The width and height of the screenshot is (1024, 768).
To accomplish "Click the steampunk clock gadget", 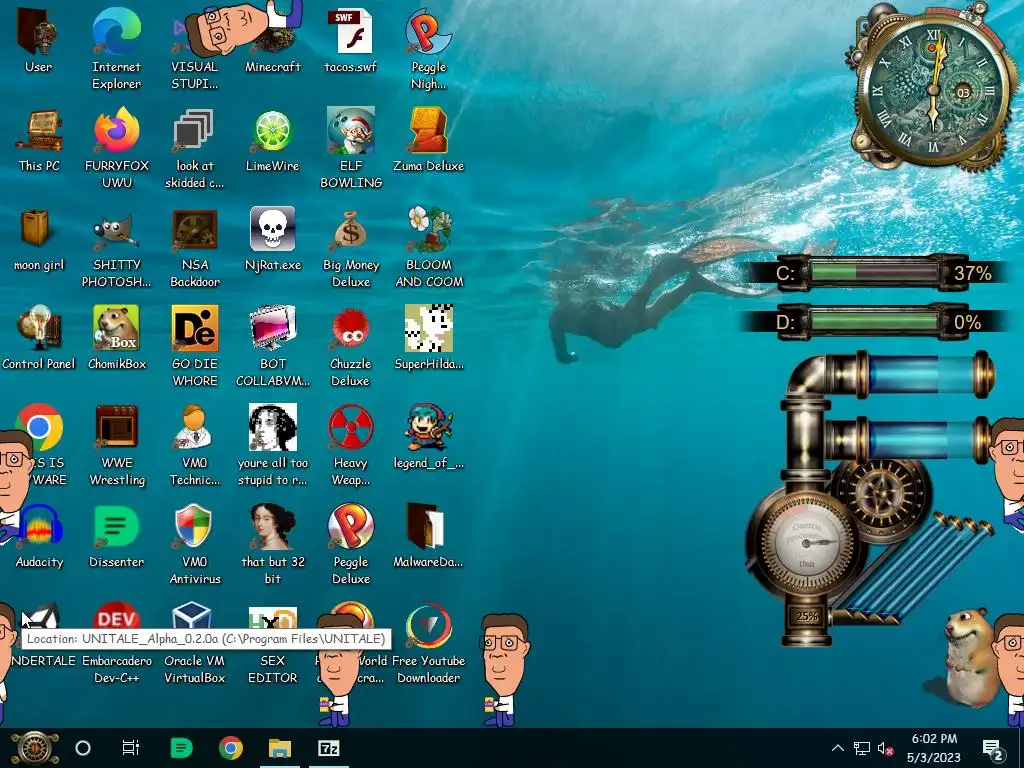I will coord(934,88).
